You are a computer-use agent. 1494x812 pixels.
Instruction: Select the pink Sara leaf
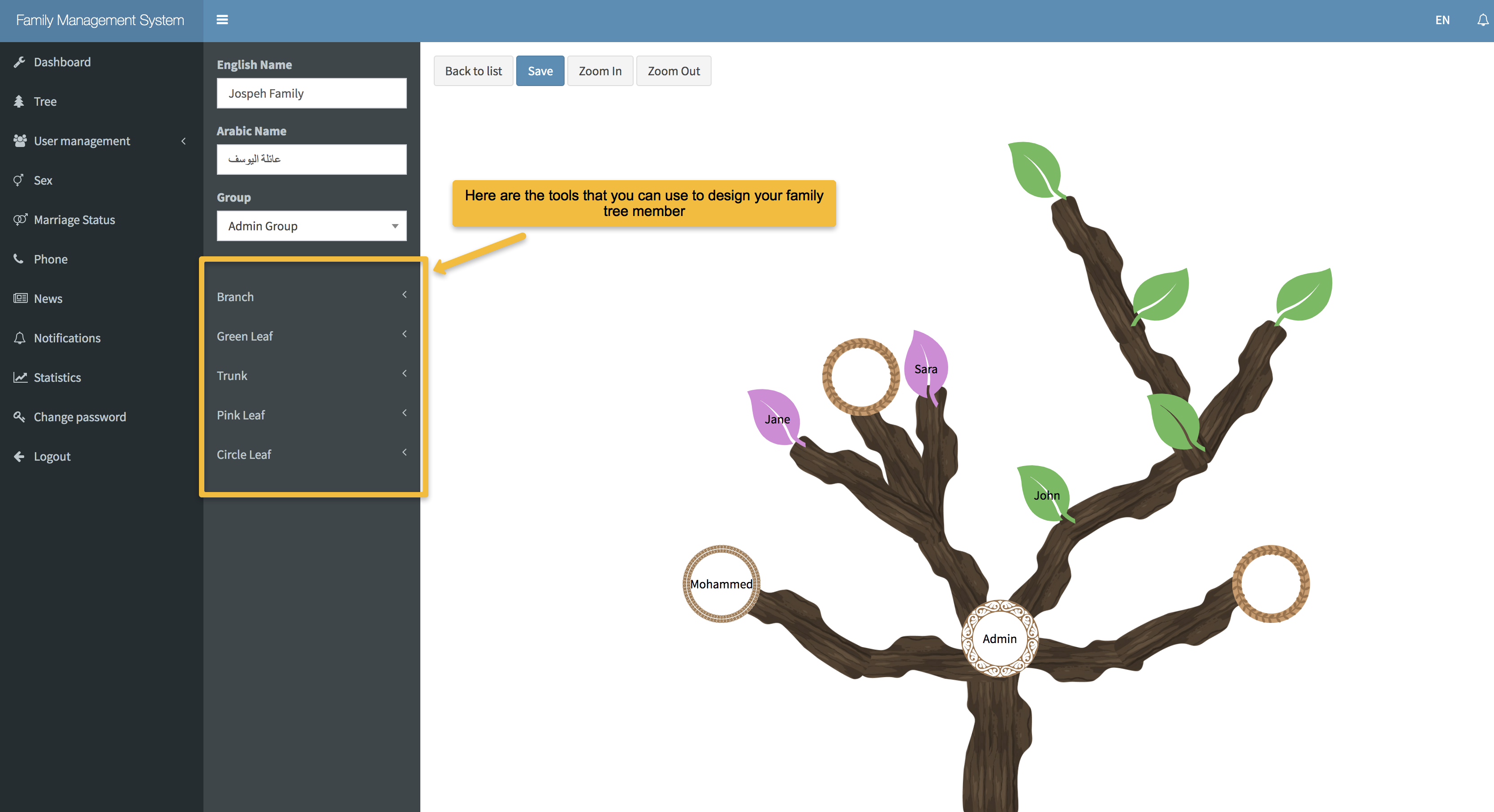click(926, 368)
